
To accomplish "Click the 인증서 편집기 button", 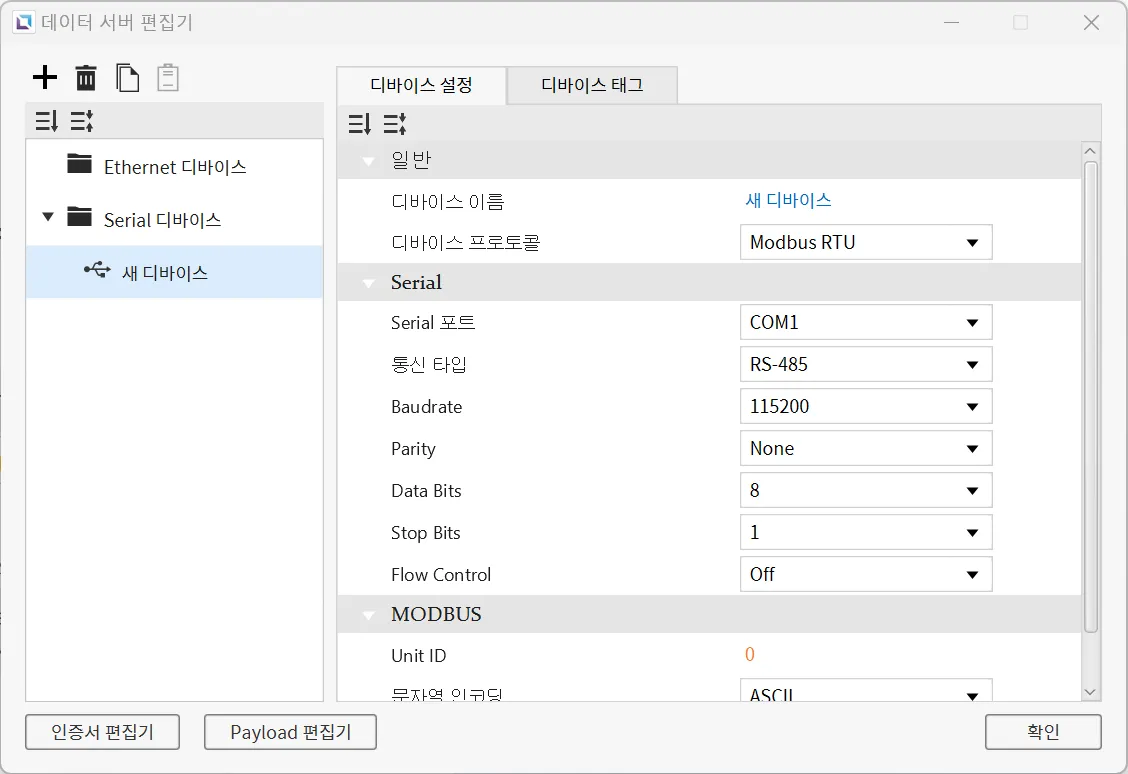I will pyautogui.click(x=103, y=732).
